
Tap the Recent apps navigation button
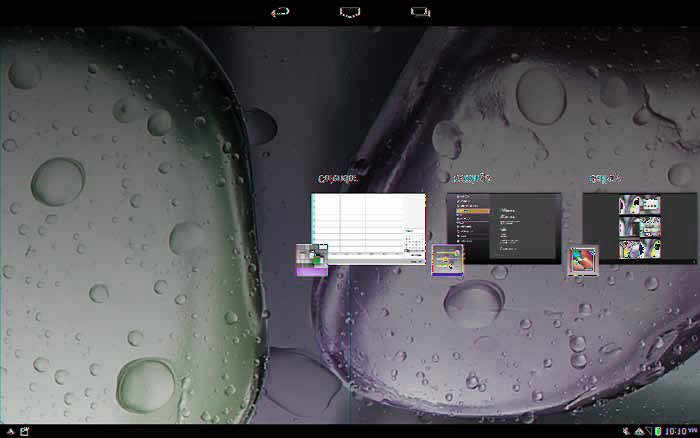(x=421, y=12)
